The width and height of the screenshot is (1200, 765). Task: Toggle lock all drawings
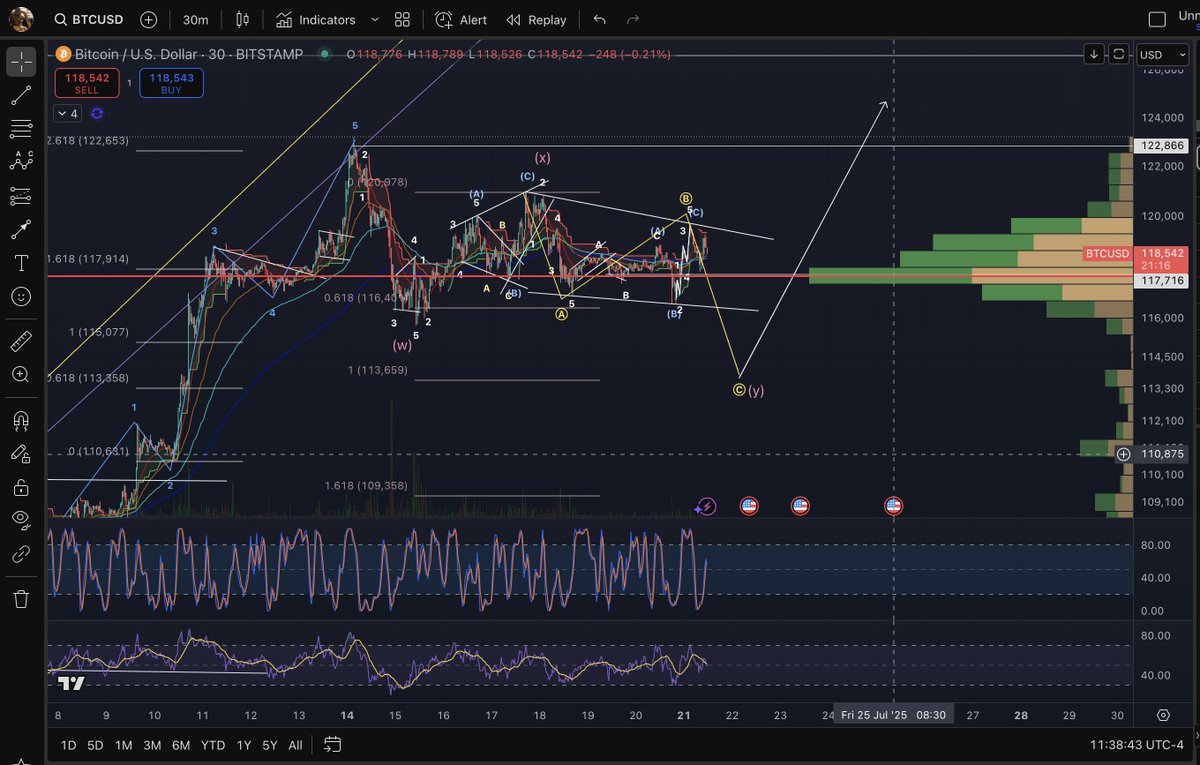(21, 487)
